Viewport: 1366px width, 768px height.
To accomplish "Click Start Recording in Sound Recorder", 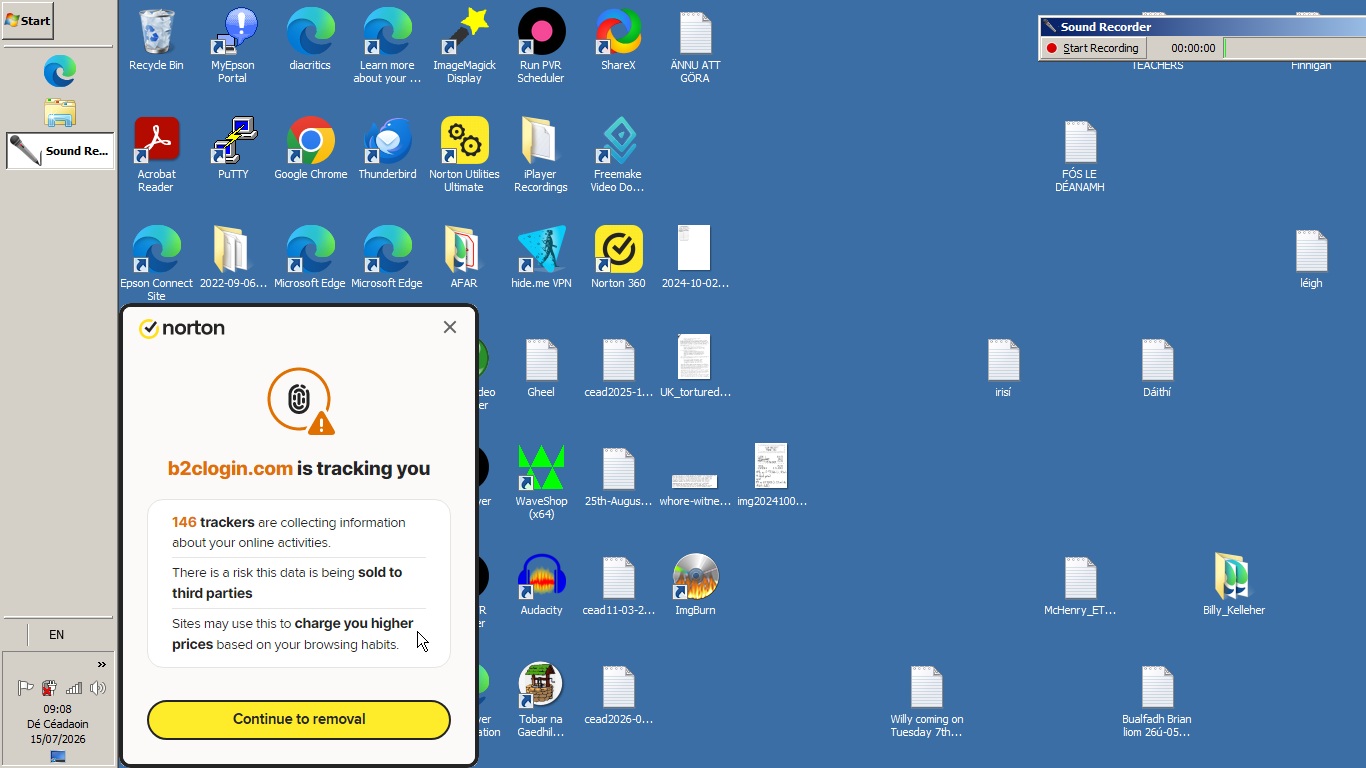I will 1092,48.
